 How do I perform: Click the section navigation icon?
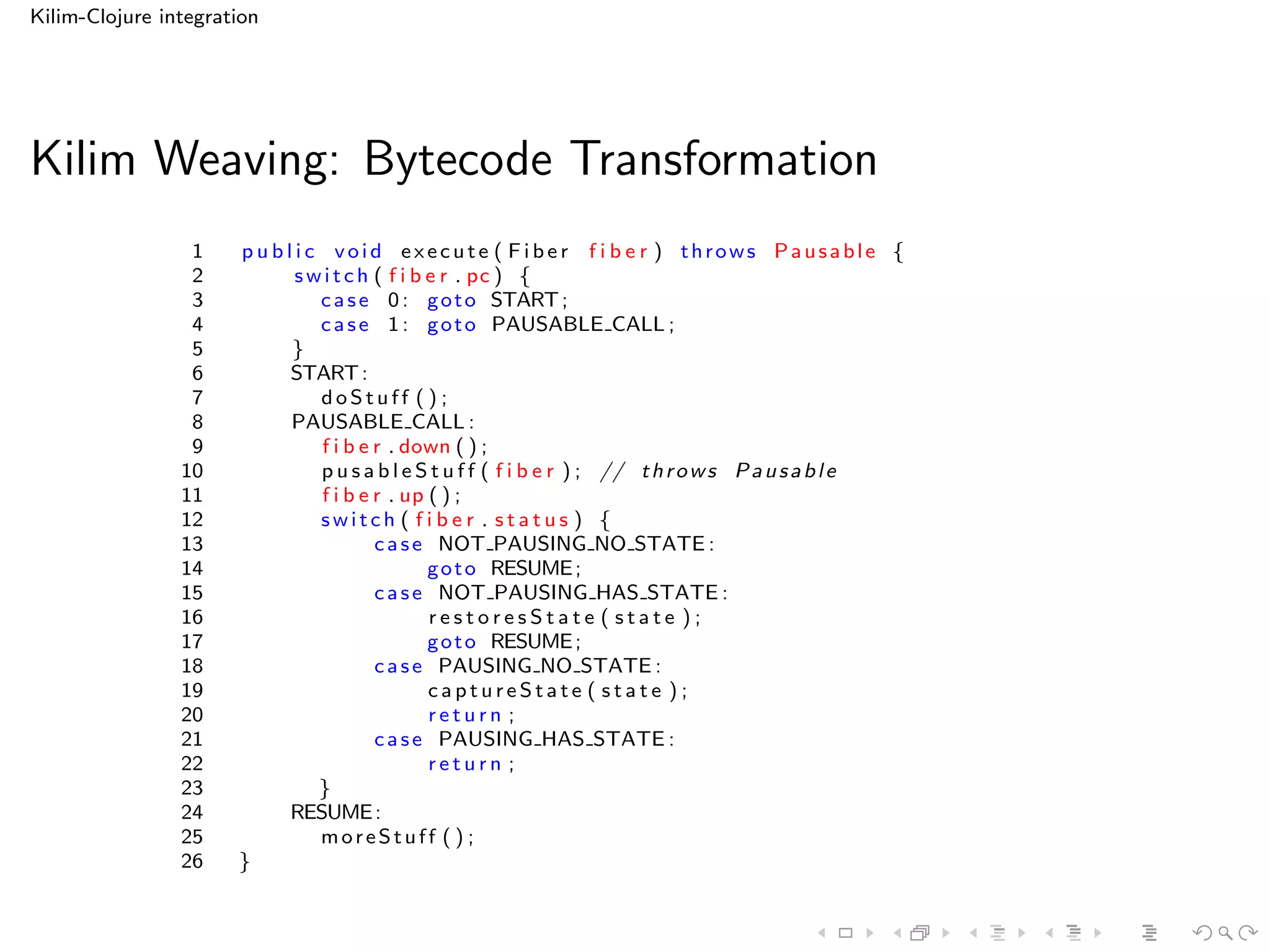[1073, 933]
